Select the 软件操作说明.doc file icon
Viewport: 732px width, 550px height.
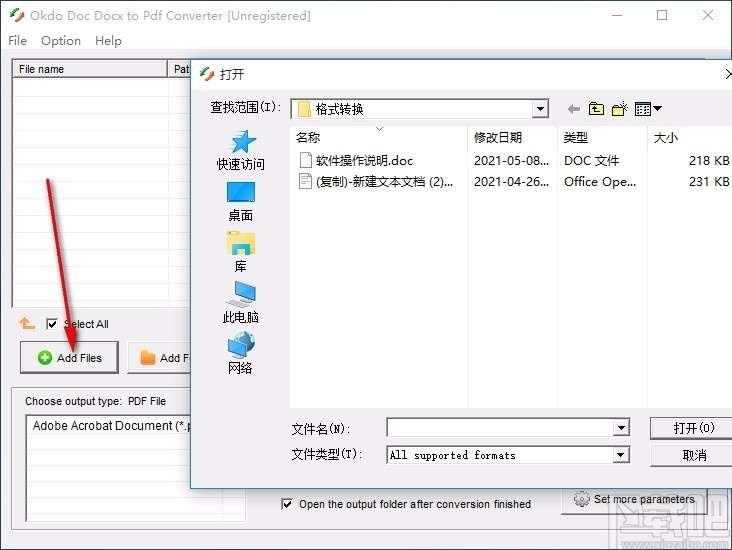click(305, 160)
